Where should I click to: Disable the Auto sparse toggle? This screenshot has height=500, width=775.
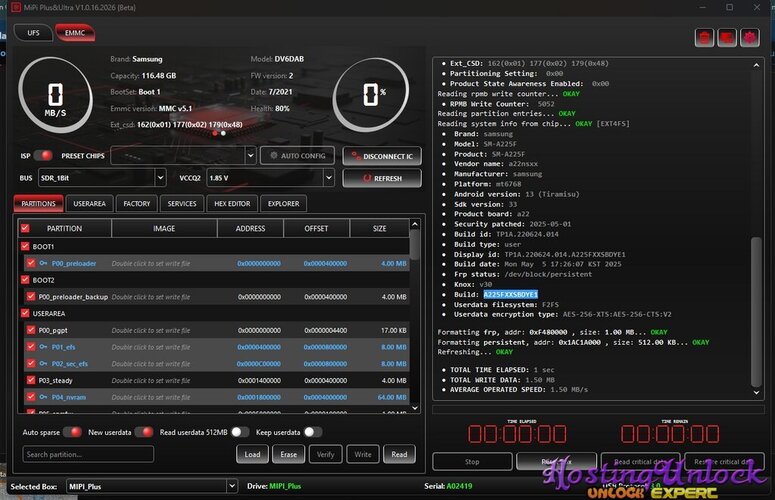coord(73,432)
